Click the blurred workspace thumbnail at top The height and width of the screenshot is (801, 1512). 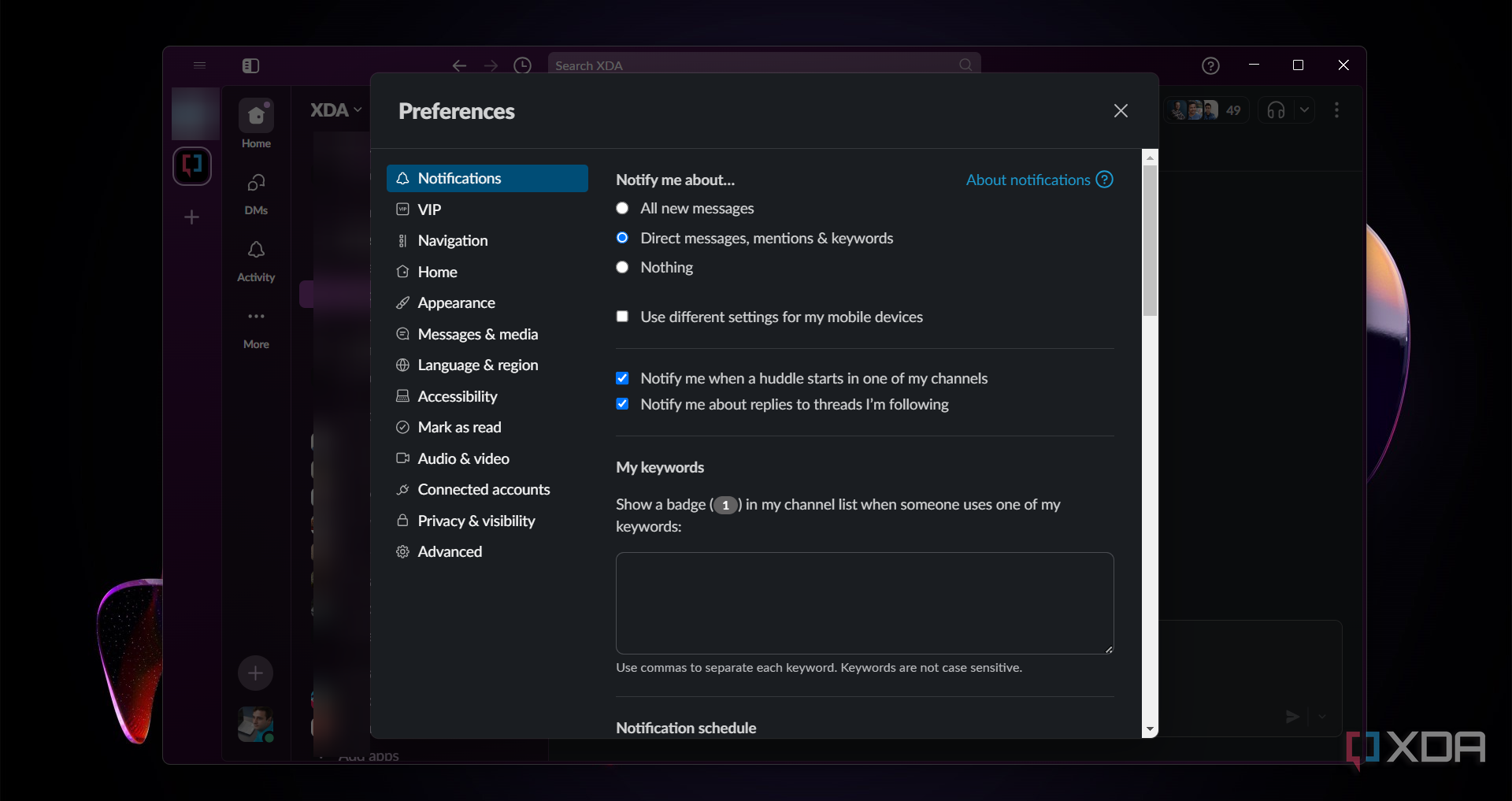pos(195,114)
